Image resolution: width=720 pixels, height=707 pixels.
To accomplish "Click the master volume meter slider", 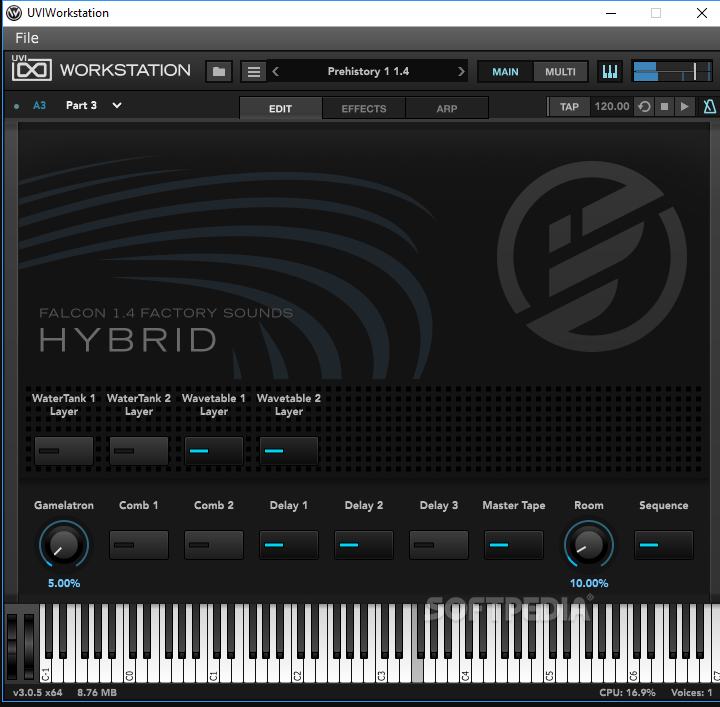I will pyautogui.click(x=673, y=72).
